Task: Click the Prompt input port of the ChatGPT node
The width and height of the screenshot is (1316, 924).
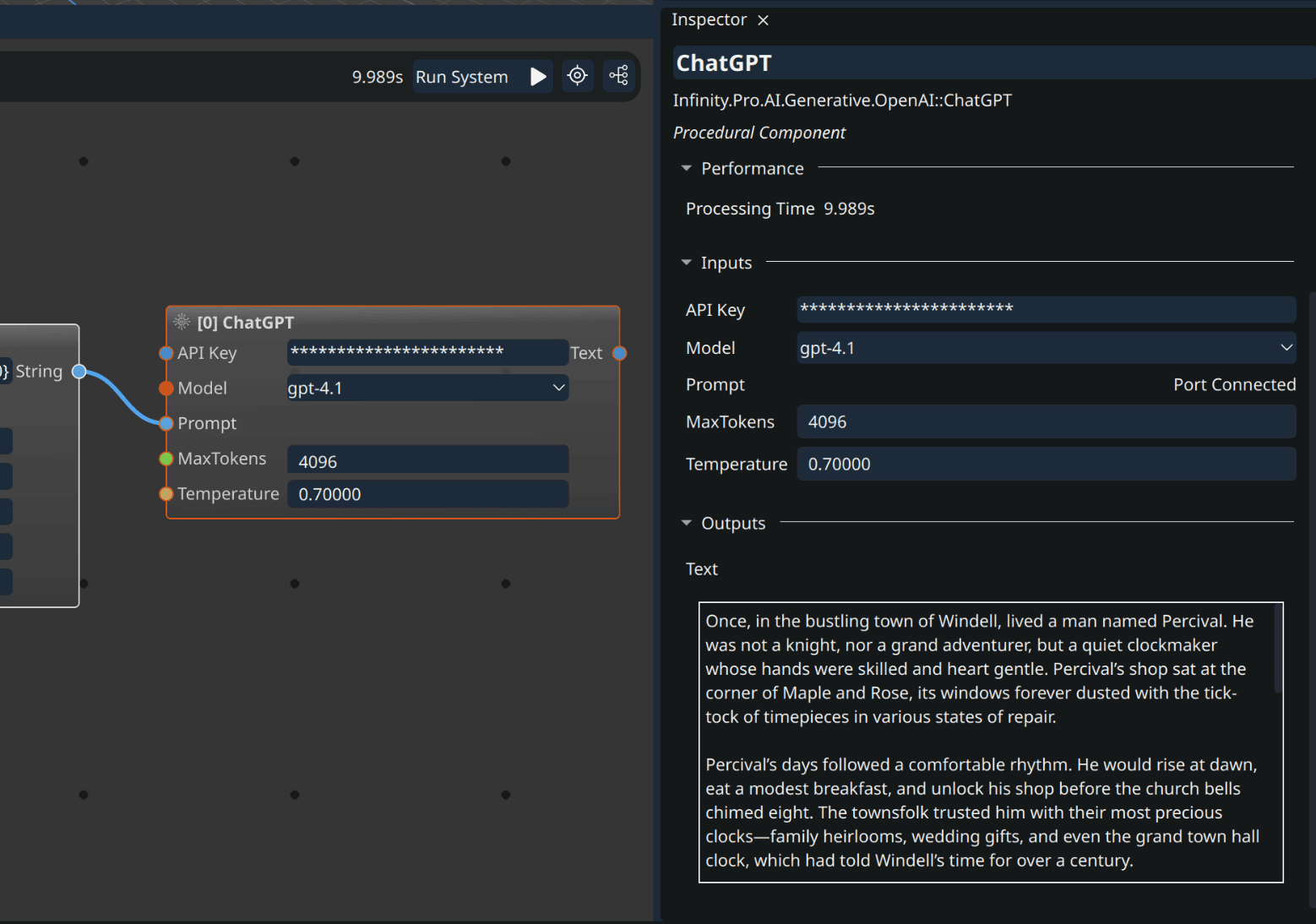Action: [165, 423]
